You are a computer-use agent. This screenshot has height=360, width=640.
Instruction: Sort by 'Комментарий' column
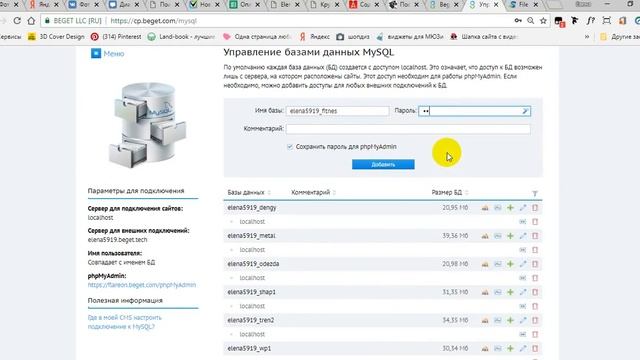[x=313, y=193]
